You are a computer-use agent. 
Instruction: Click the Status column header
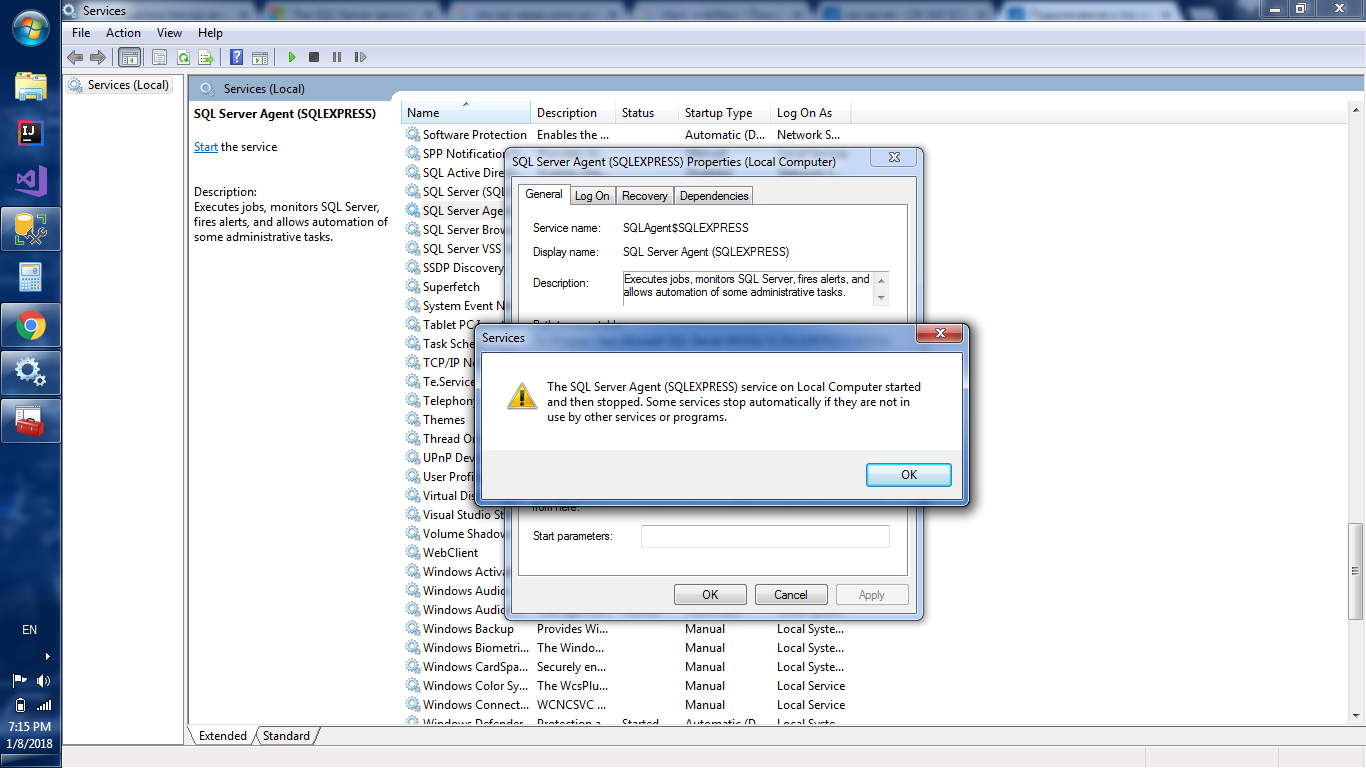click(647, 113)
